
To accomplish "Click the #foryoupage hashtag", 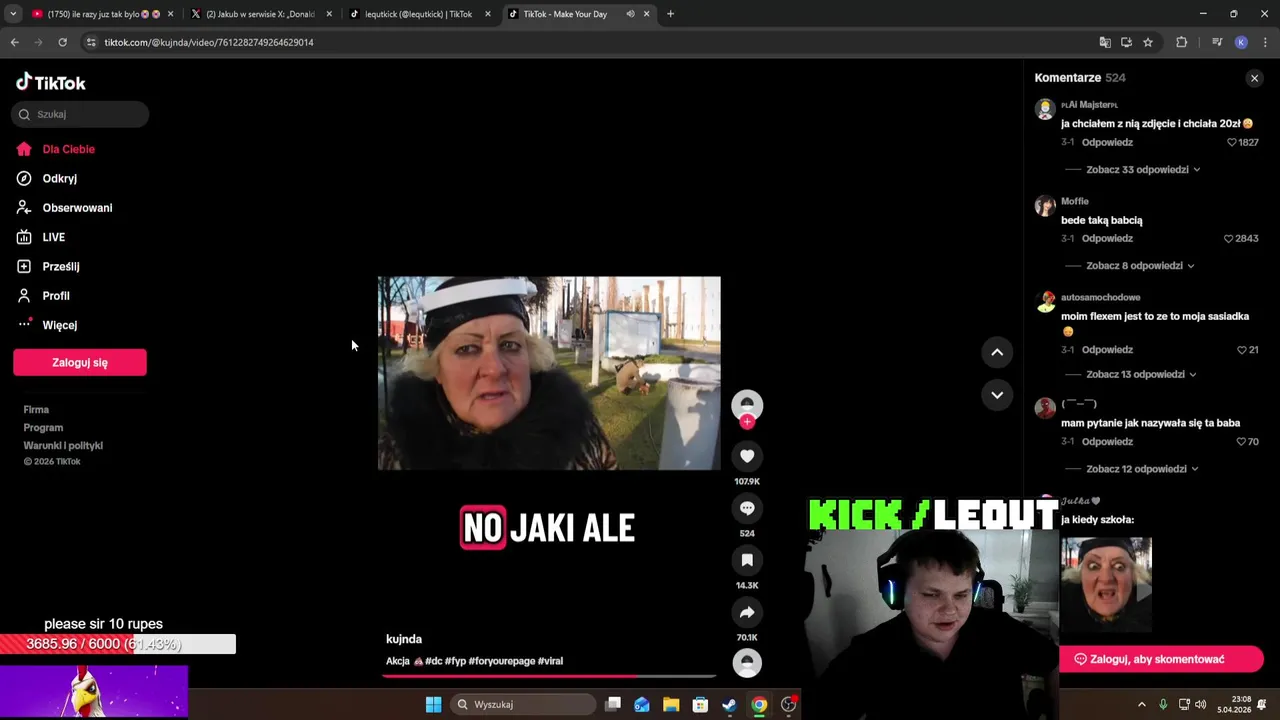I will [502, 661].
